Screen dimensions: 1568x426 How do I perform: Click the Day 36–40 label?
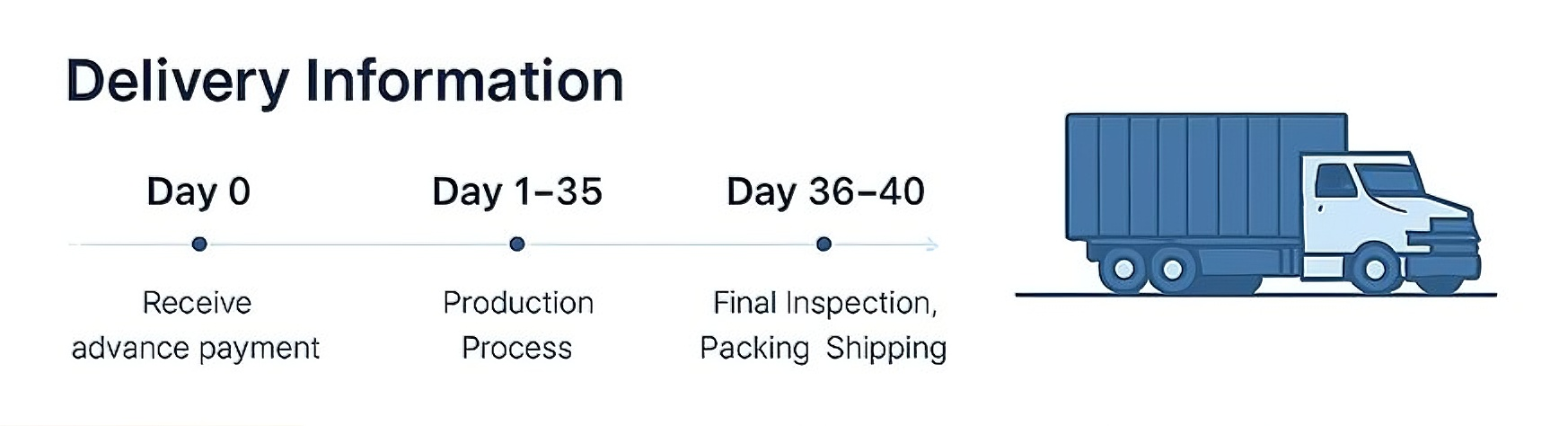click(x=825, y=191)
